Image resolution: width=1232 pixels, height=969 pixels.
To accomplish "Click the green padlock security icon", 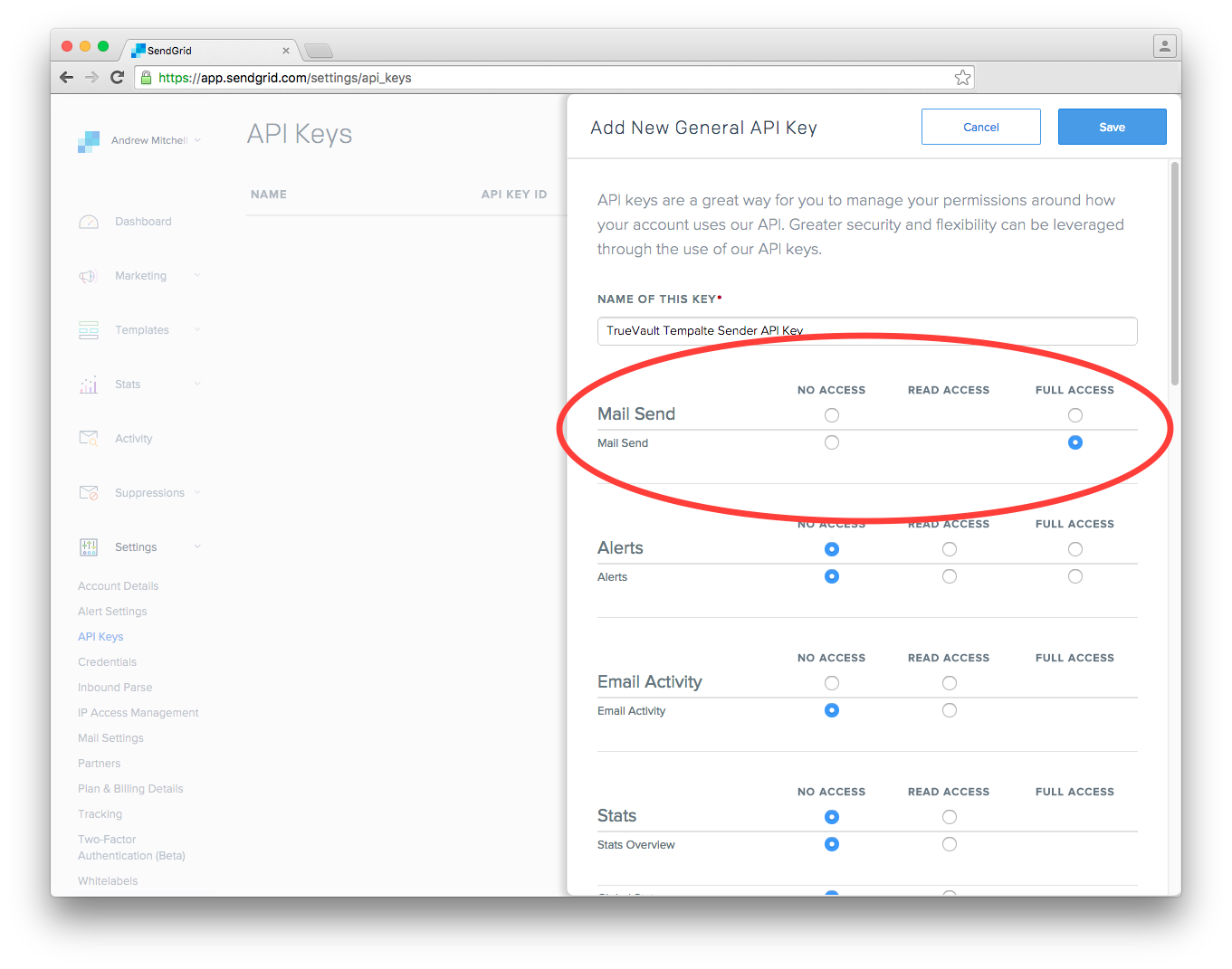I will [147, 78].
